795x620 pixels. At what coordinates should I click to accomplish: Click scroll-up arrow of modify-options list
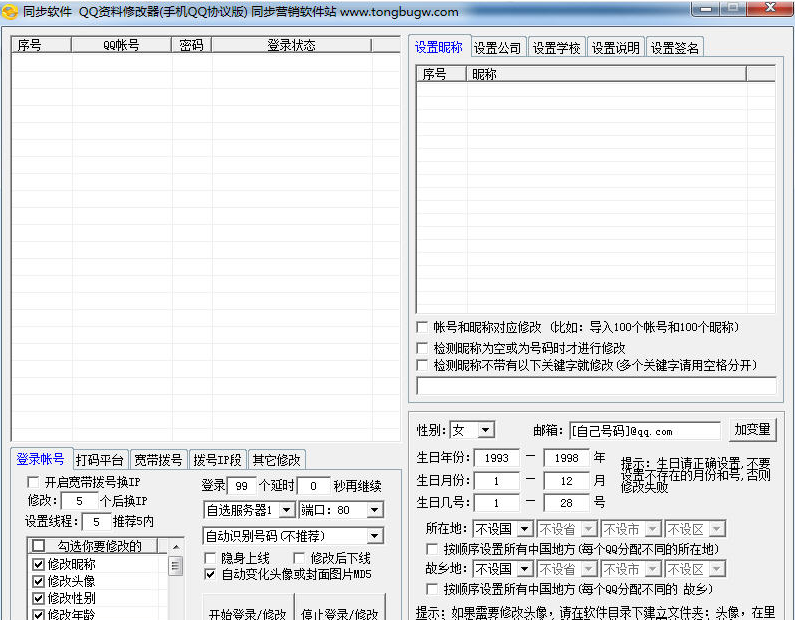tap(175, 546)
